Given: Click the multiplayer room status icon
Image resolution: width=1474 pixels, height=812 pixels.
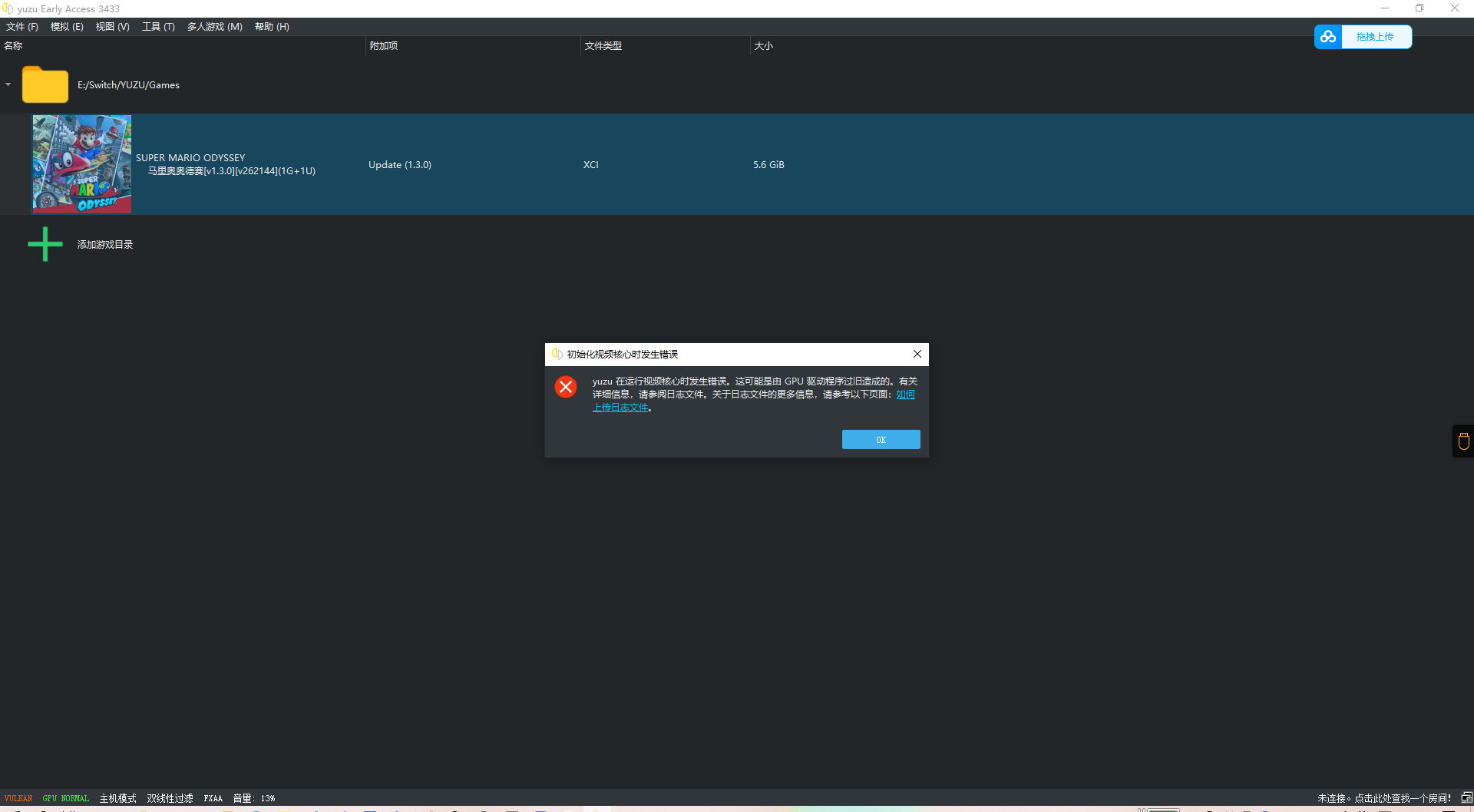Looking at the screenshot, I should (1466, 798).
